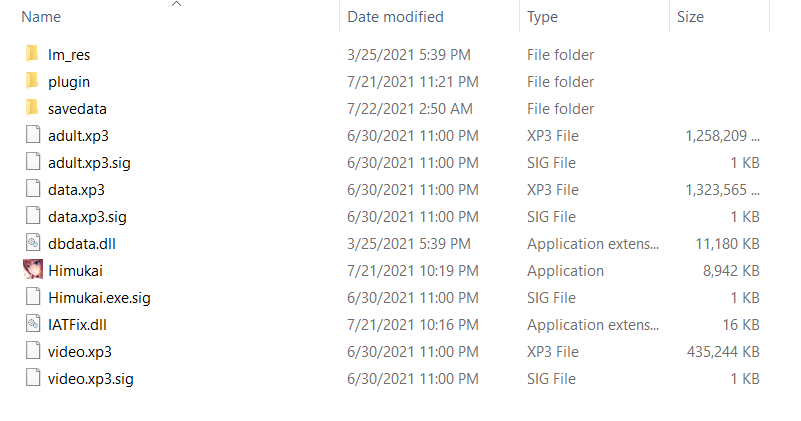Image resolution: width=801 pixels, height=421 pixels.
Task: Sort files by the Name column
Action: click(41, 17)
